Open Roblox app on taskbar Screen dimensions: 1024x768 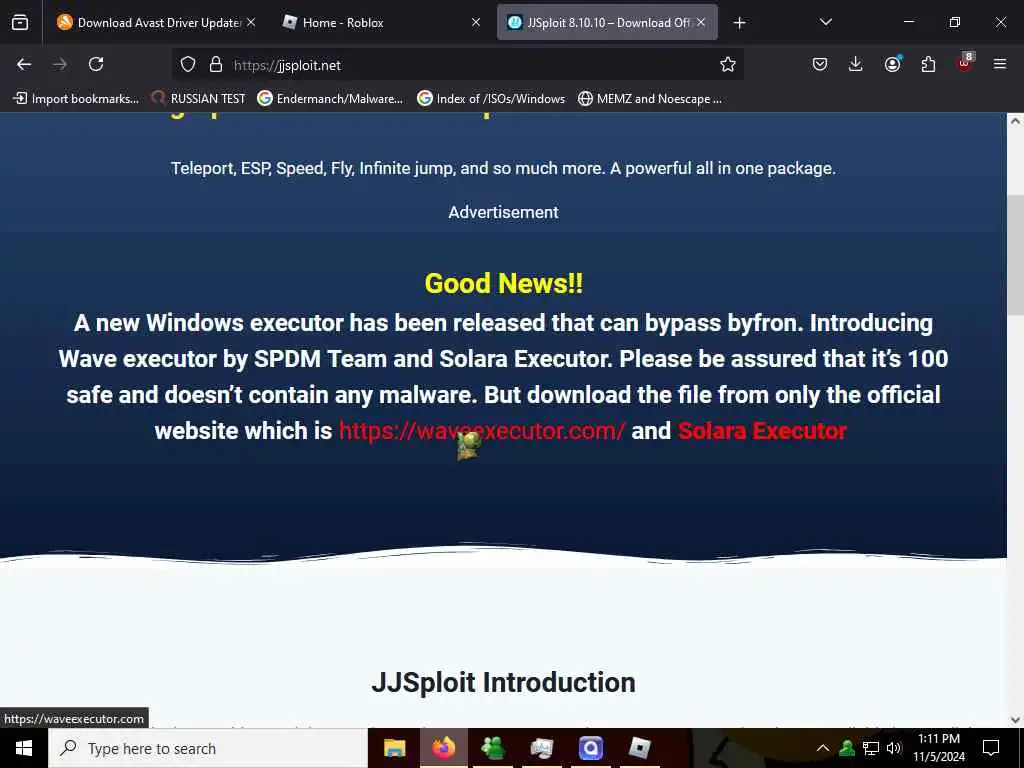point(639,748)
